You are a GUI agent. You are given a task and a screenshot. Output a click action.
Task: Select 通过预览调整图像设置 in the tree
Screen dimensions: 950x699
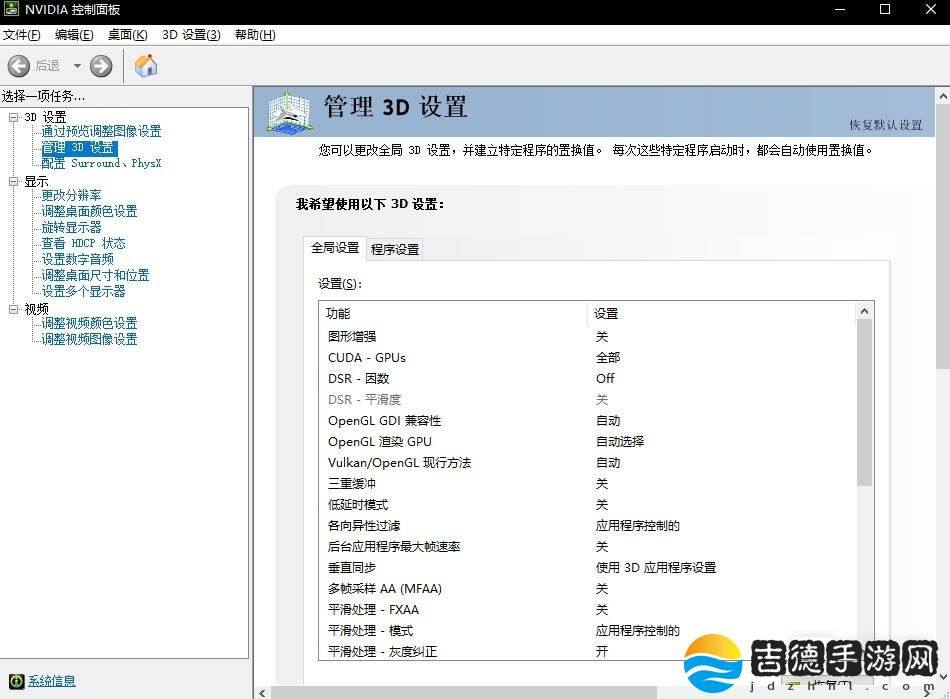tap(101, 131)
